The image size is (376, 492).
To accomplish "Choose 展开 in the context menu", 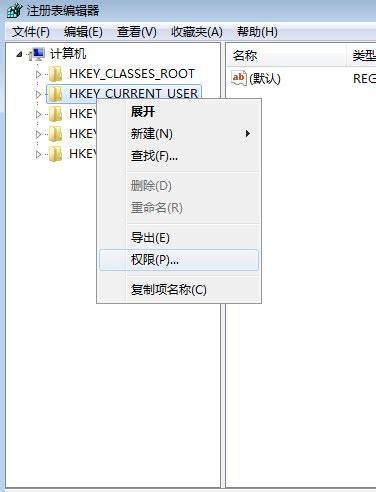I will pyautogui.click(x=179, y=112).
